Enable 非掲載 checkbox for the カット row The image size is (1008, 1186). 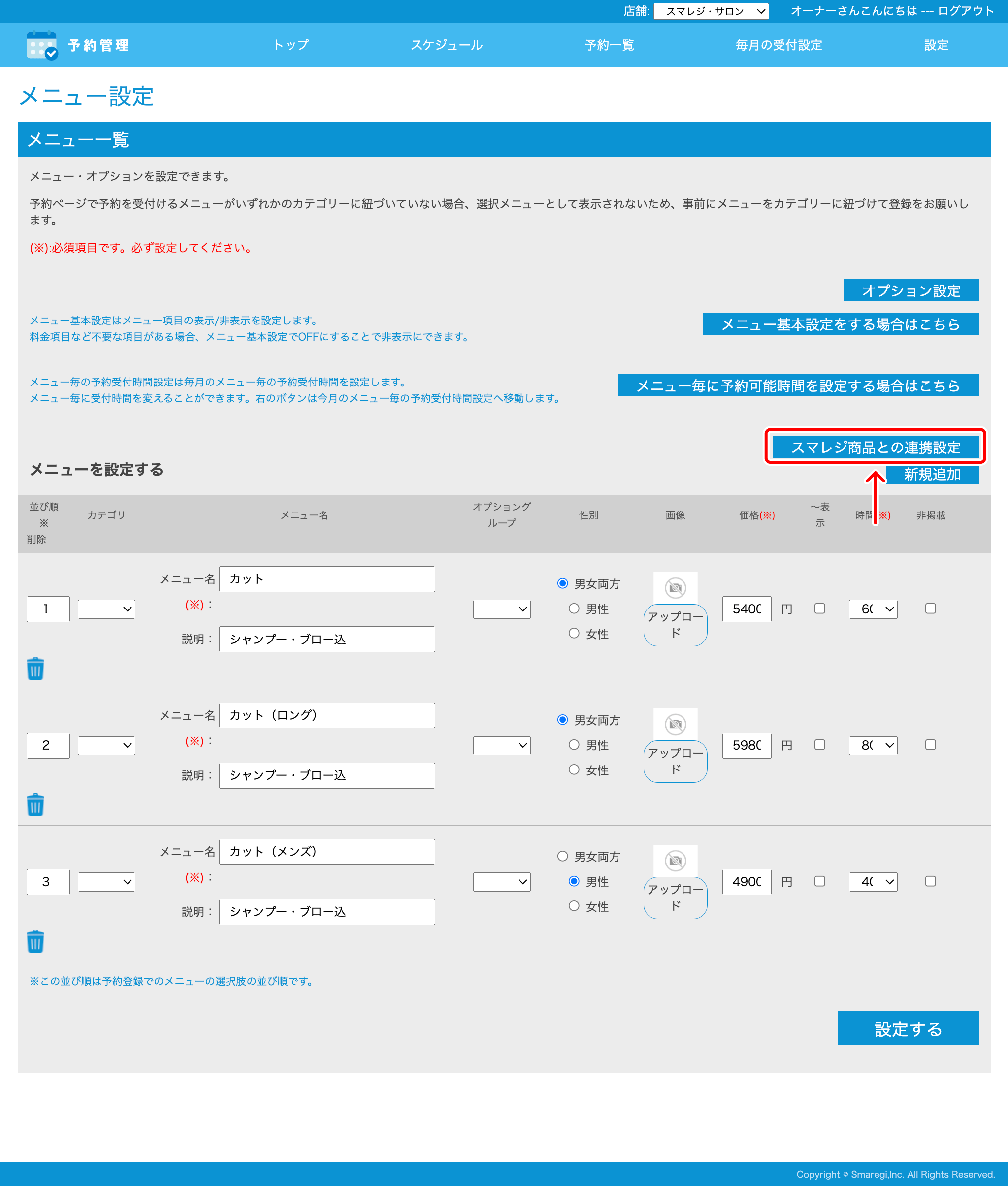click(x=930, y=609)
